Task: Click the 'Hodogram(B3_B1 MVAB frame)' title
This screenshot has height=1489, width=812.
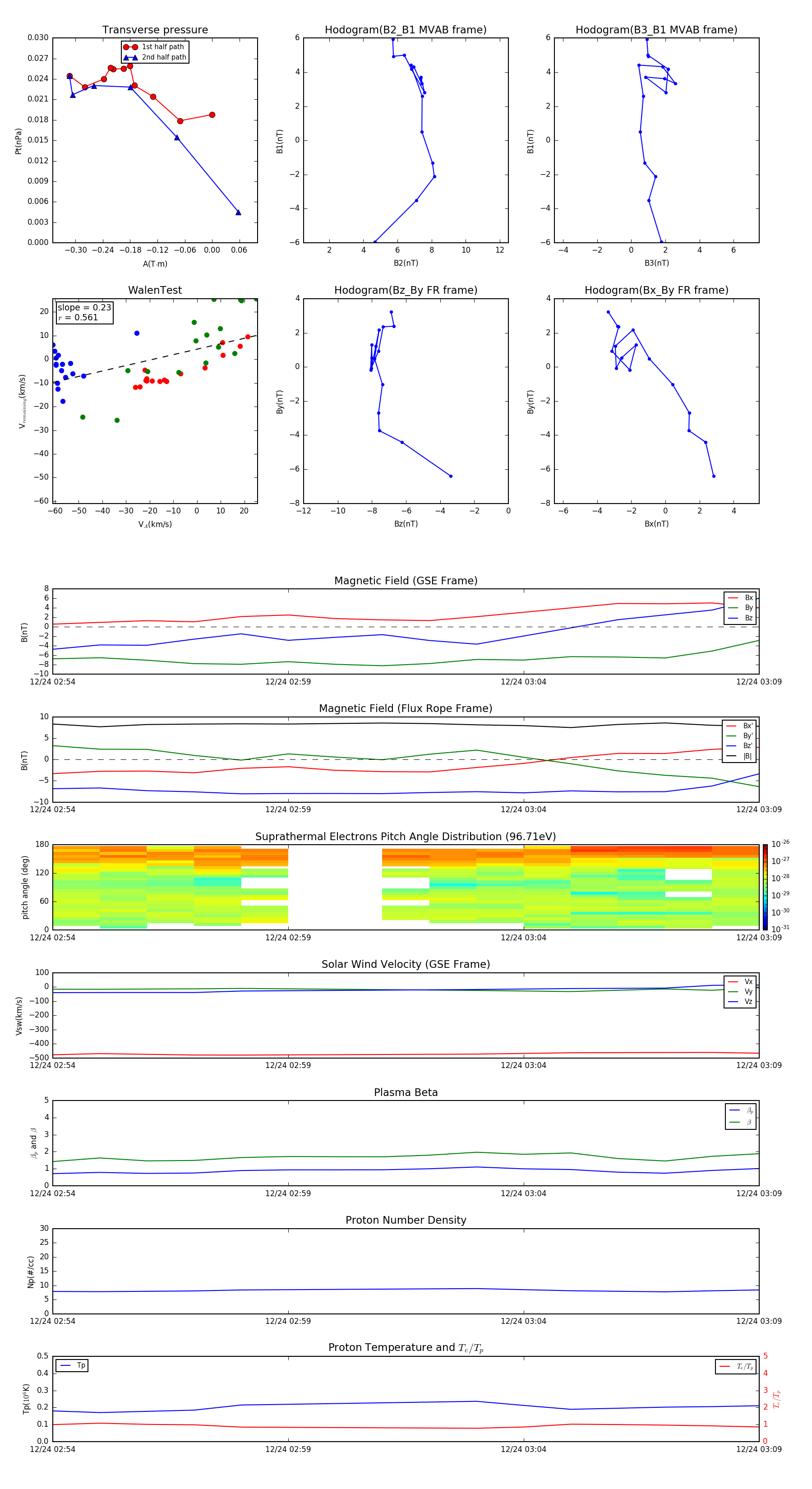Action: 656,30
